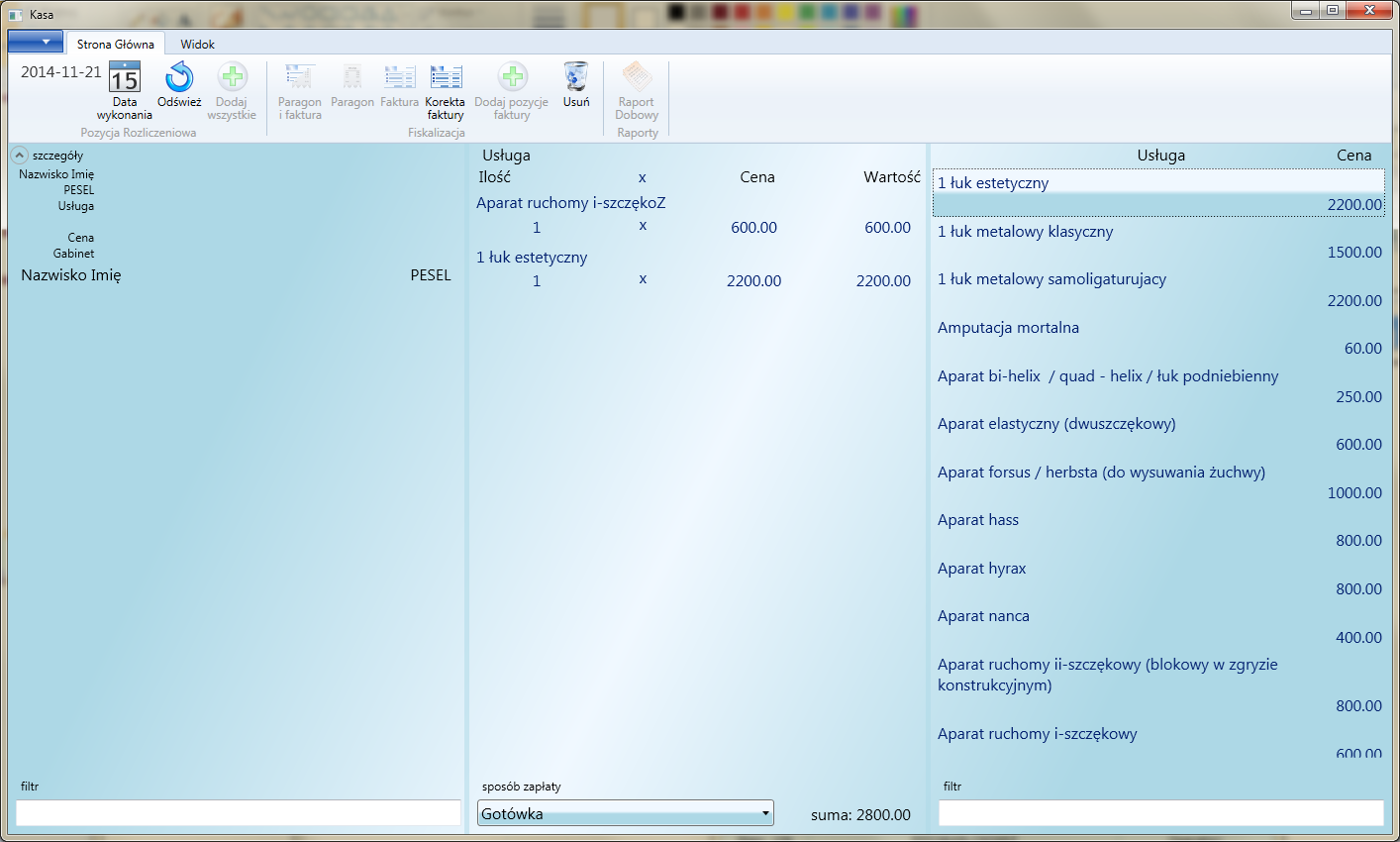This screenshot has width=1400, height=842.
Task: Click the Dodaj pozycję faktury icon
Action: (512, 77)
